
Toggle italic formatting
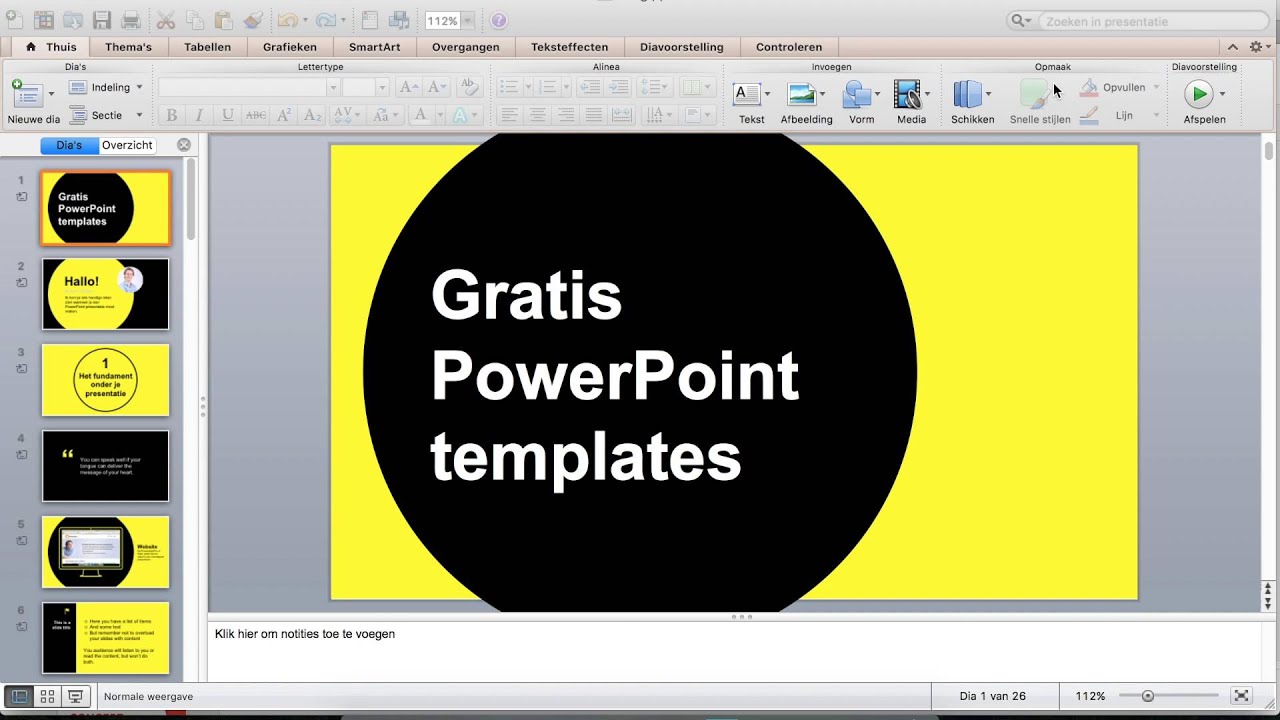click(x=199, y=115)
